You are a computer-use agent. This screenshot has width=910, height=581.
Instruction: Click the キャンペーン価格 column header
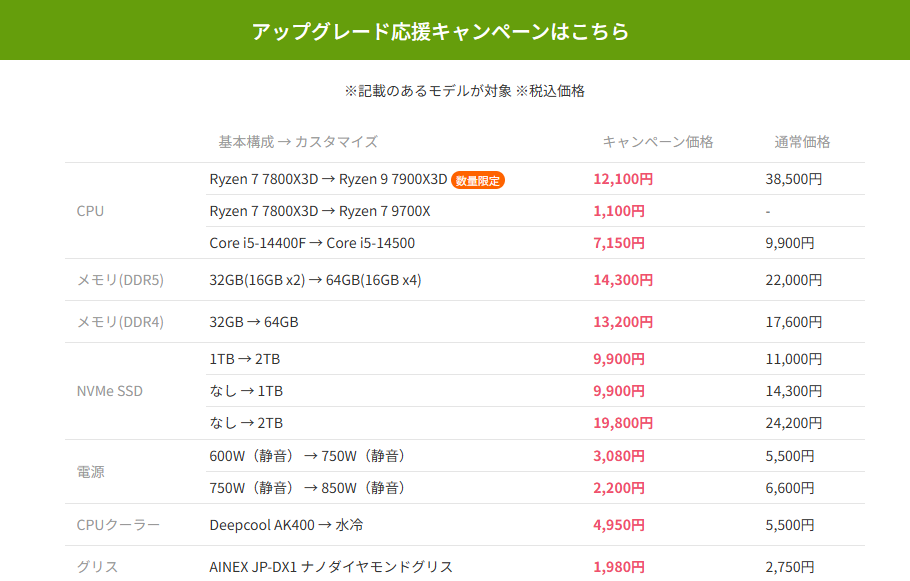click(x=658, y=141)
